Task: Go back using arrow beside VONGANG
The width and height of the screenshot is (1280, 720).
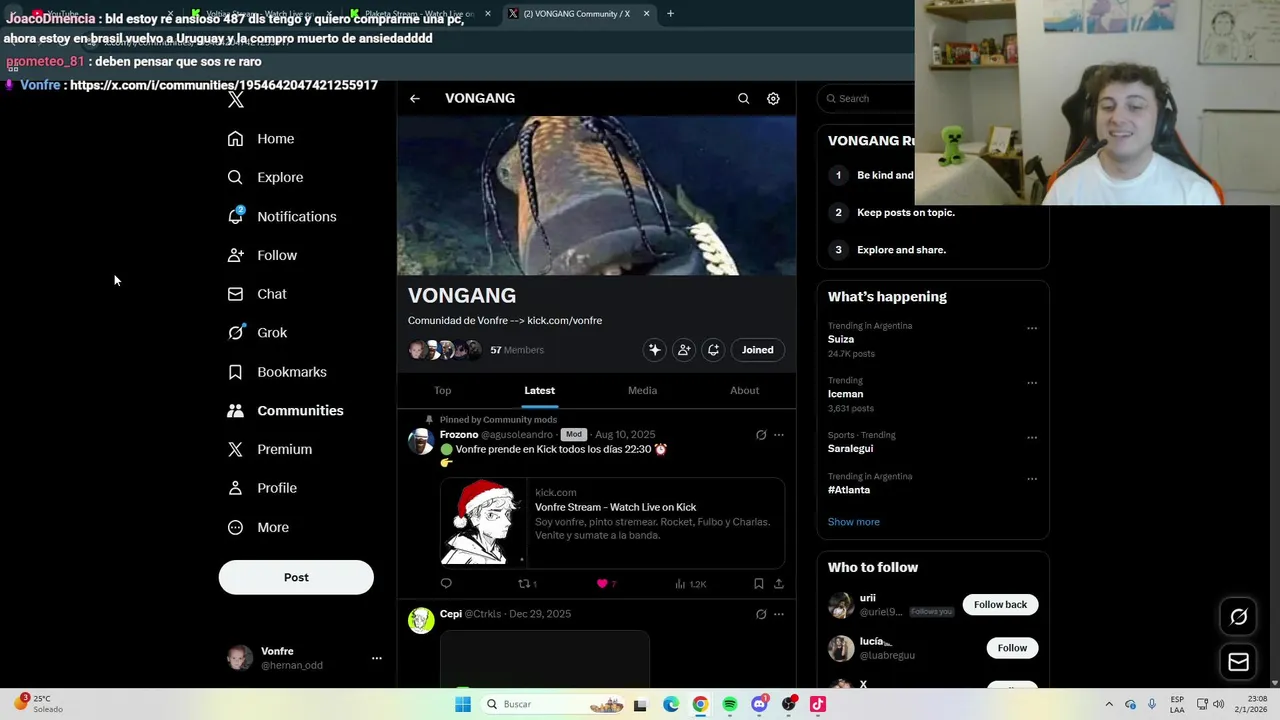Action: point(415,99)
